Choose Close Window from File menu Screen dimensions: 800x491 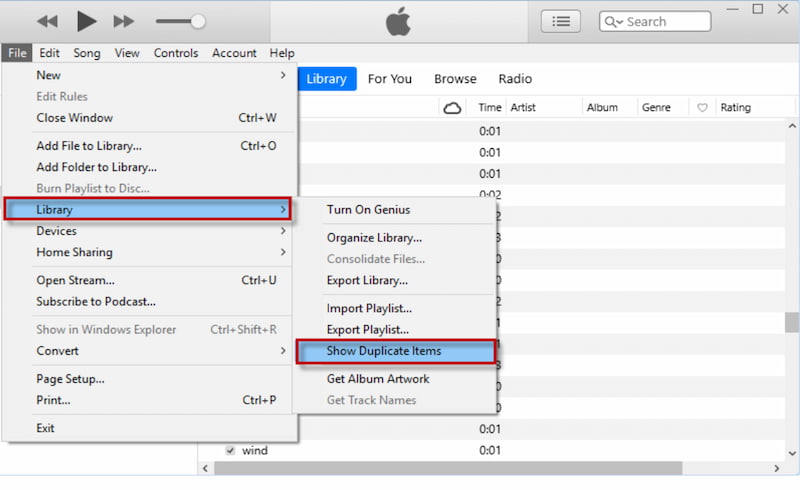coord(148,118)
